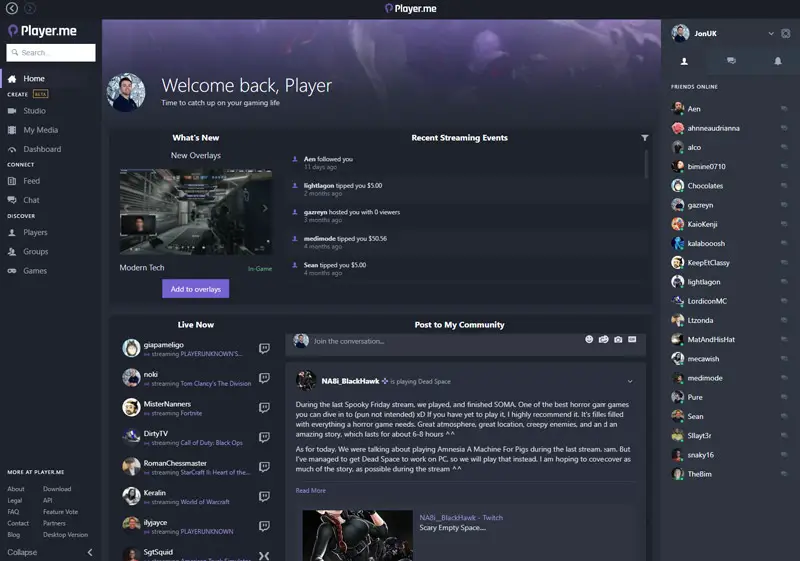Open the About link
Viewport: 800px width, 561px height.
(15, 489)
